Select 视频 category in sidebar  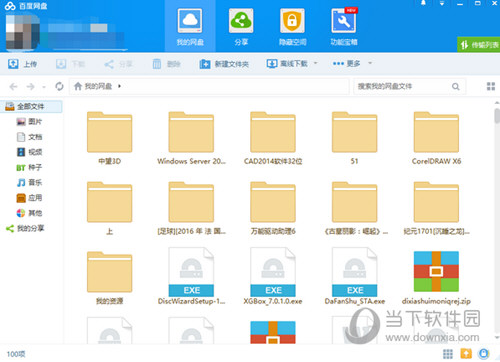click(x=29, y=152)
